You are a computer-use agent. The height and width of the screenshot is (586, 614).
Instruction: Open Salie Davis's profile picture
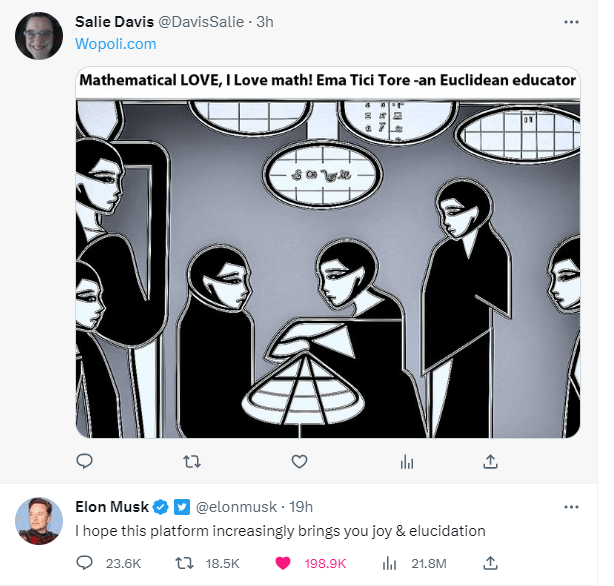(x=40, y=36)
